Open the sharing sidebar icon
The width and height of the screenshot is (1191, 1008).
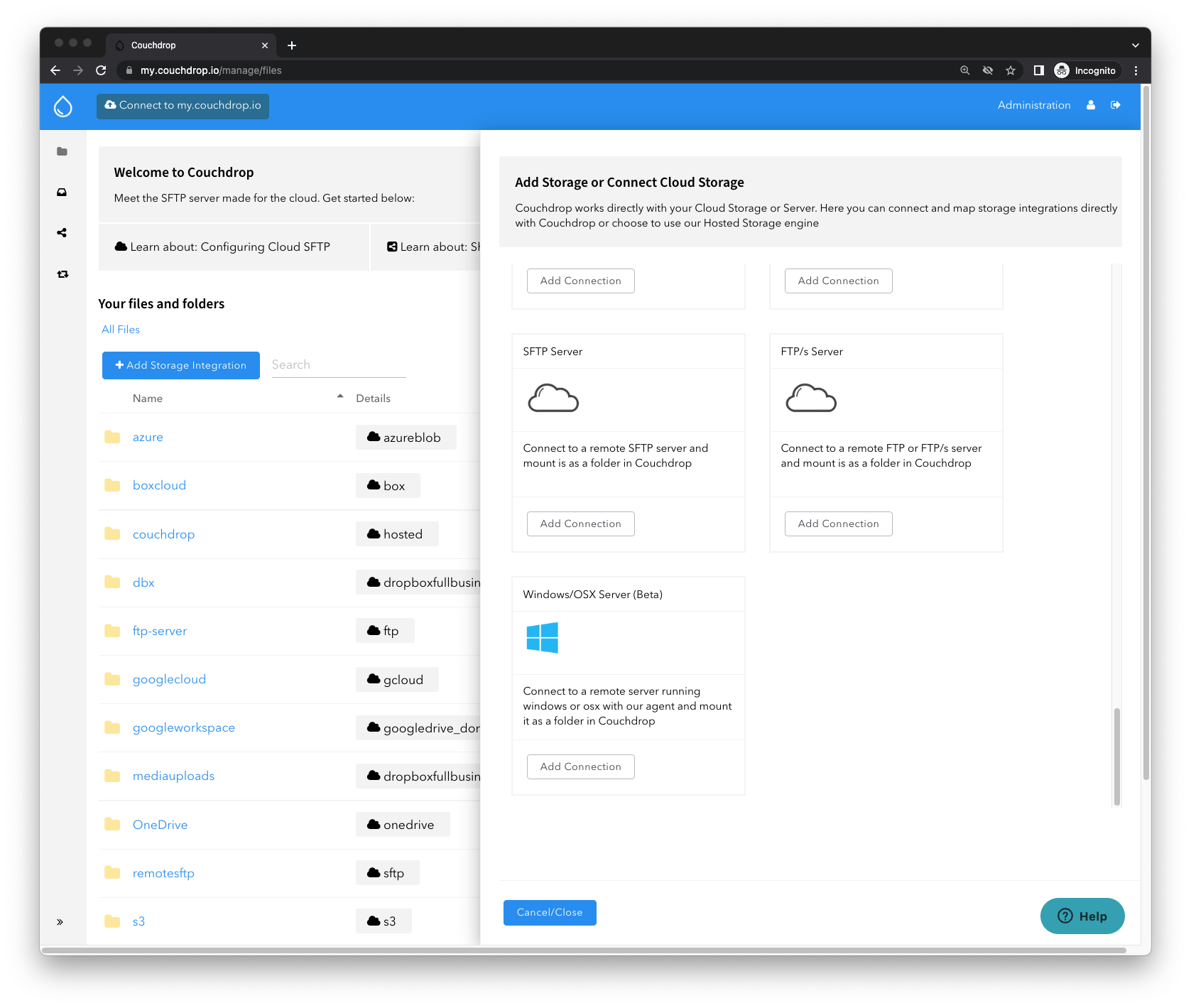(x=62, y=233)
